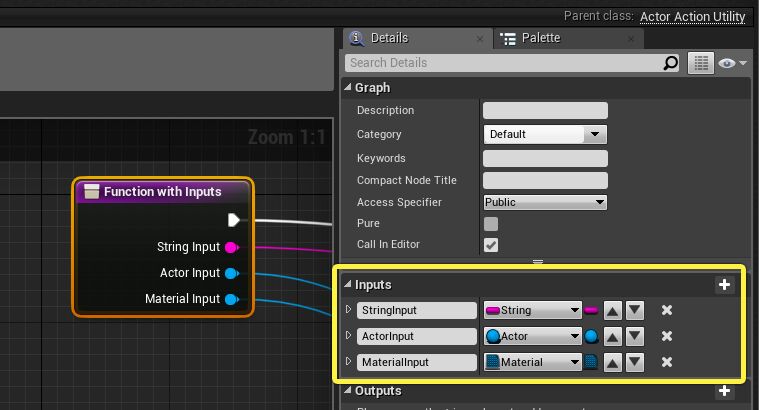
Task: Add a new input with plus button
Action: pyautogui.click(x=724, y=285)
